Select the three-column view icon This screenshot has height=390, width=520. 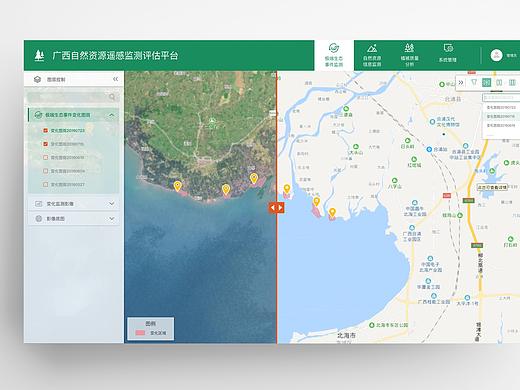[512, 82]
